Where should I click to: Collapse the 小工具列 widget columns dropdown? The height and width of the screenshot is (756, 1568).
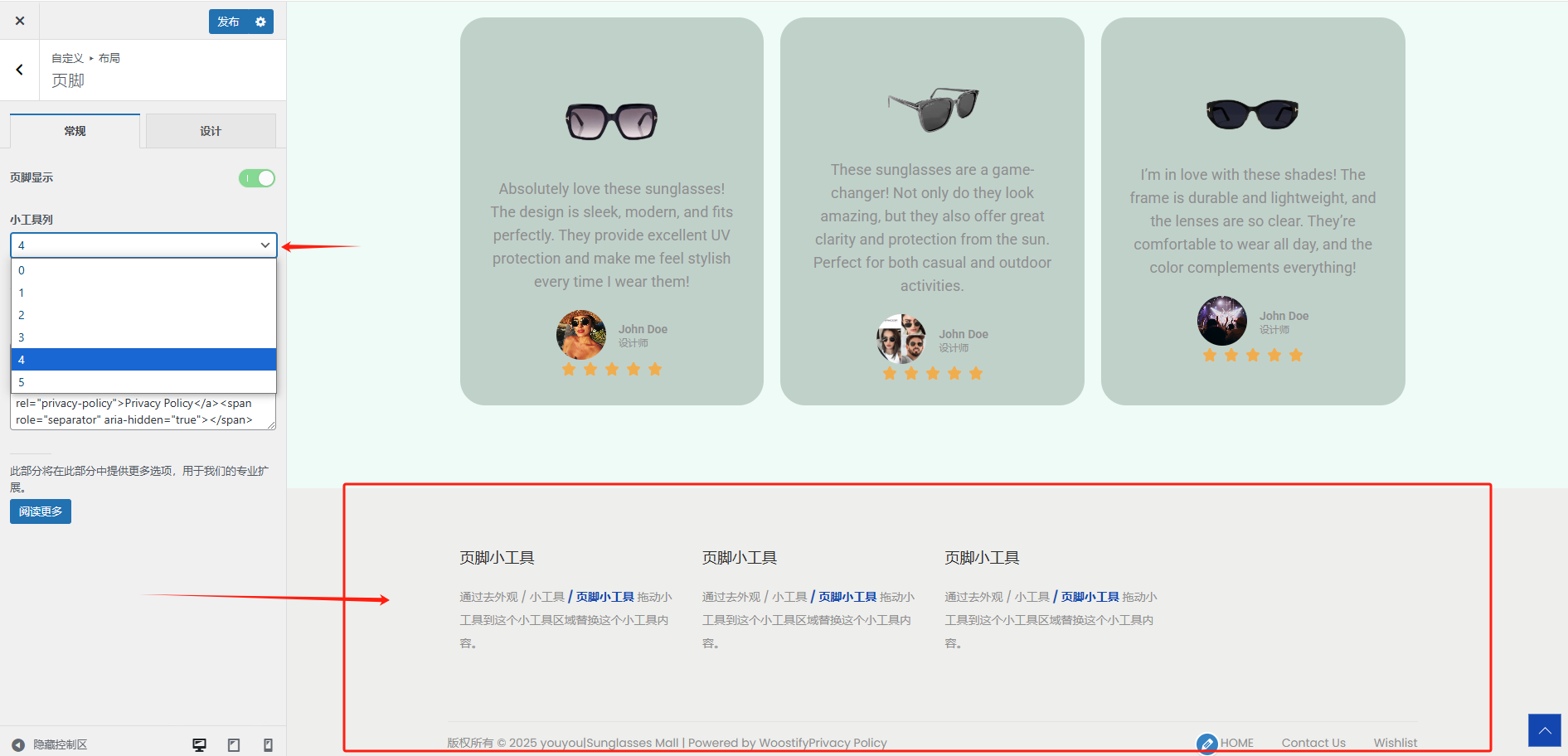pos(143,245)
